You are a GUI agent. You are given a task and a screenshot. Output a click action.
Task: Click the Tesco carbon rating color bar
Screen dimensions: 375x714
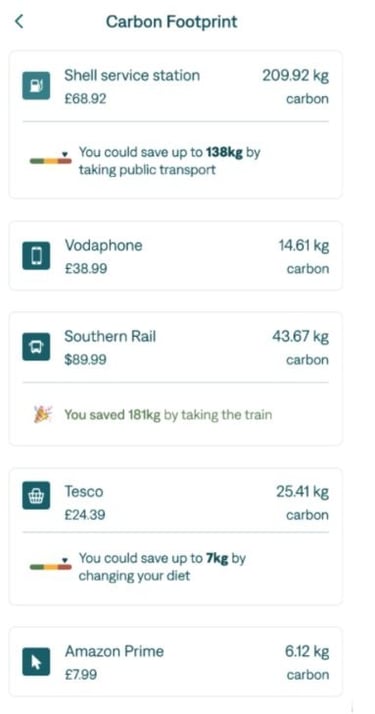tap(51, 567)
